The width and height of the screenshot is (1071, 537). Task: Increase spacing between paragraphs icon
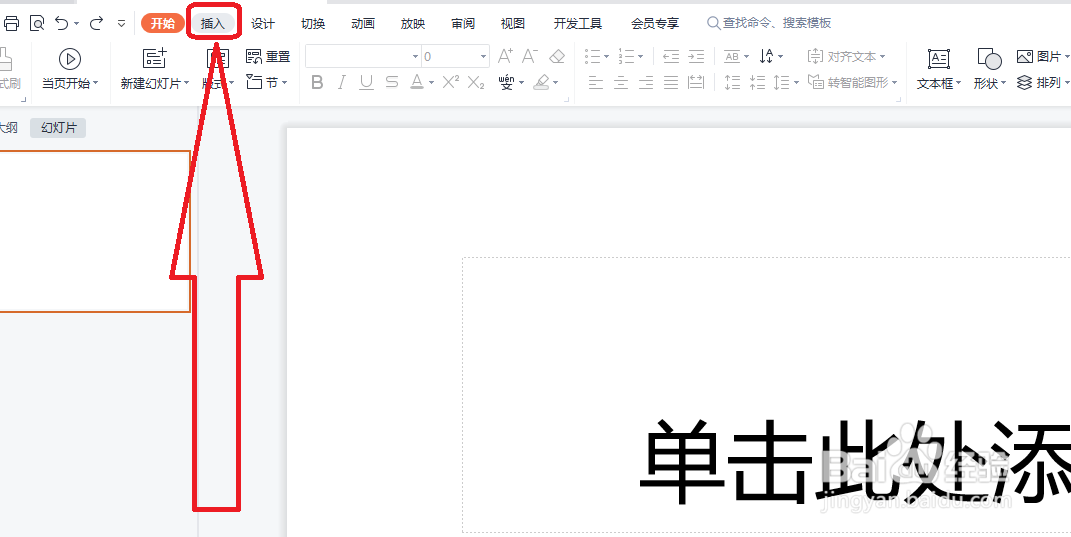coord(732,83)
